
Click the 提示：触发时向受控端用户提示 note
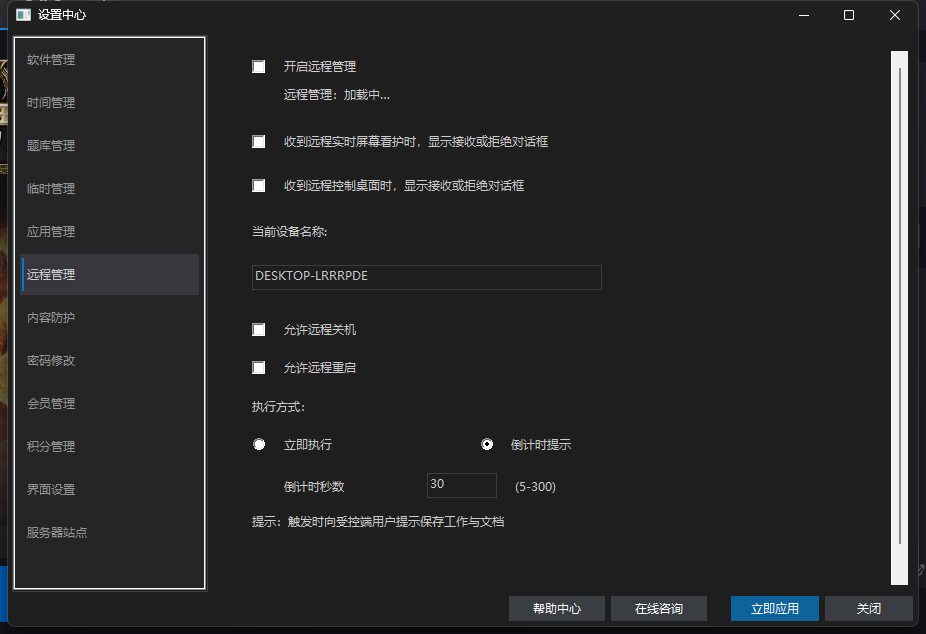[x=378, y=522]
